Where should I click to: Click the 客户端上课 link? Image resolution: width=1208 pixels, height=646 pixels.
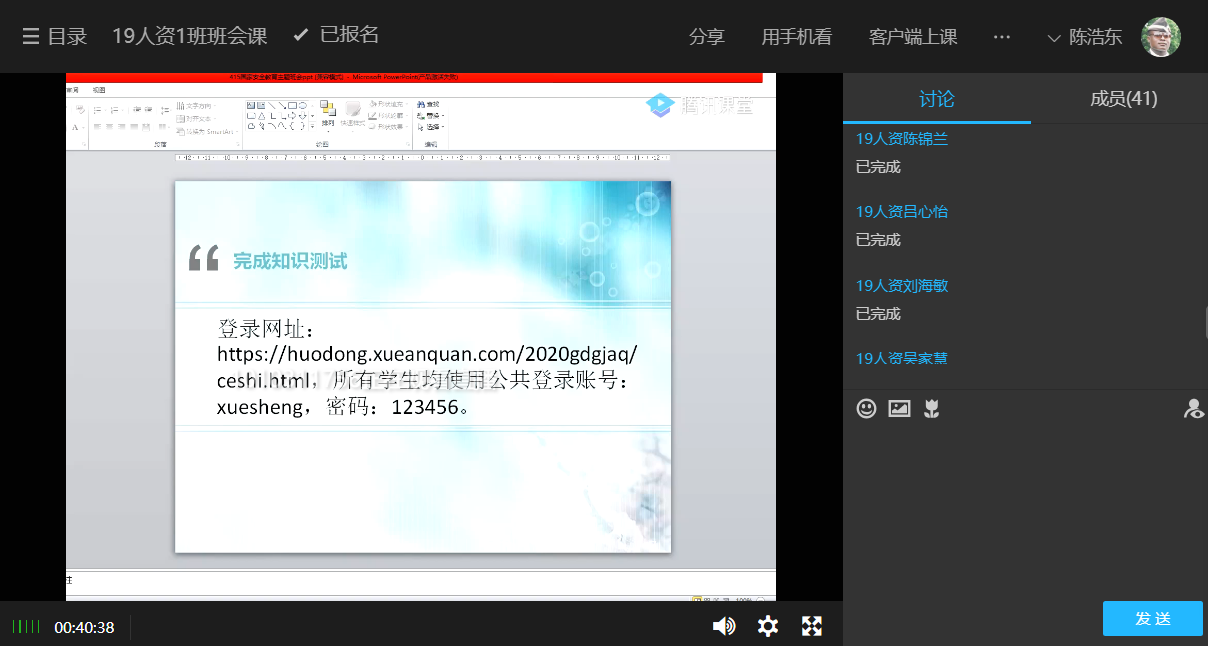click(x=913, y=37)
